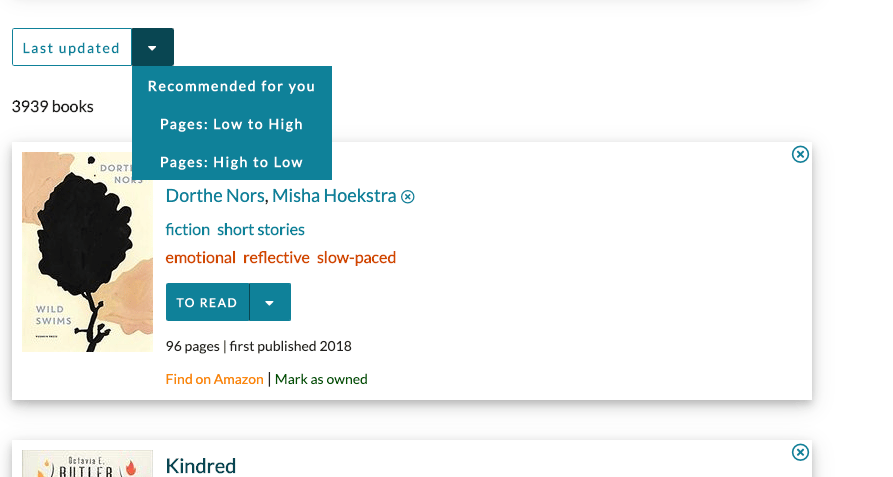Open the Wild Swims cover thumbnail

coord(87,252)
